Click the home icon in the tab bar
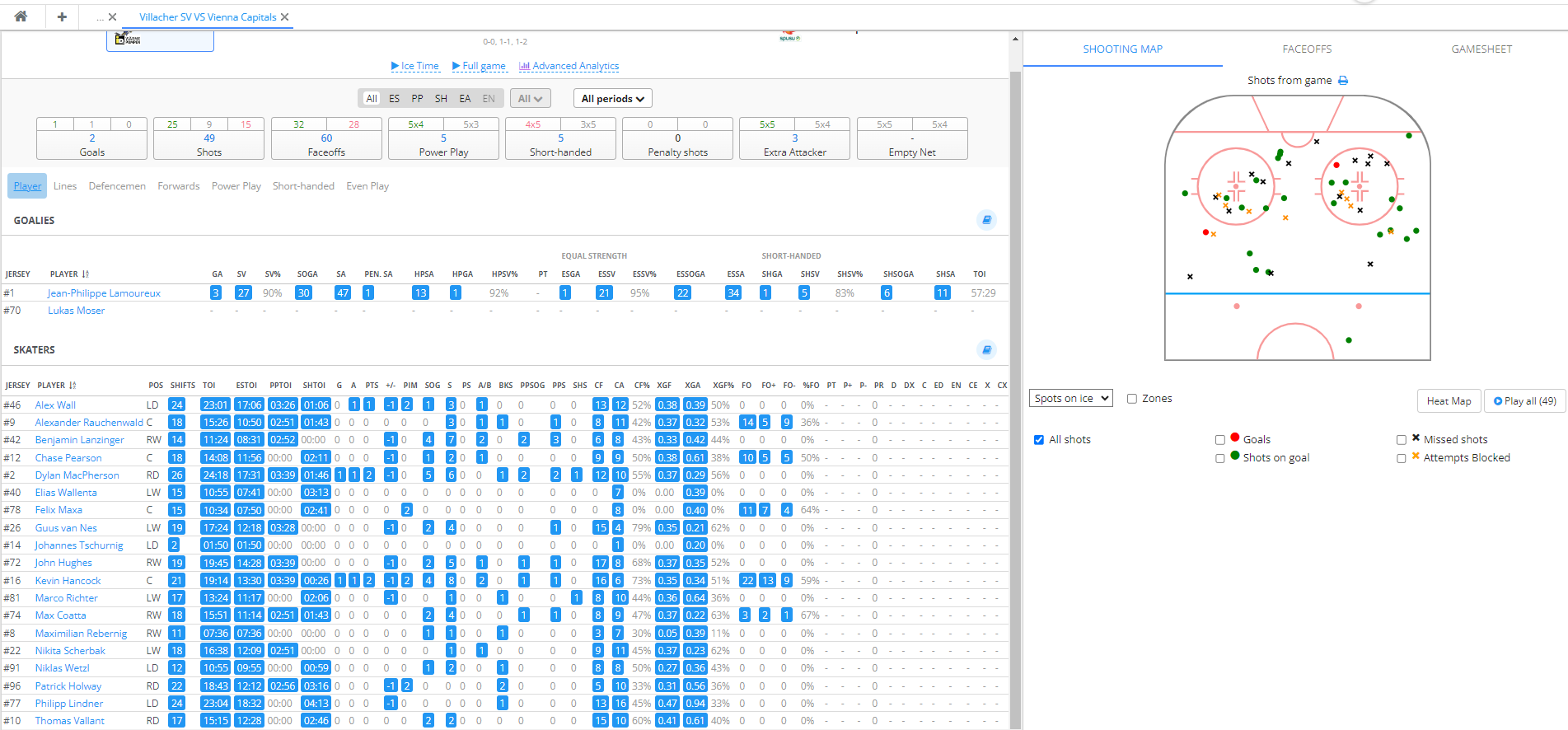1568x730 pixels. pyautogui.click(x=21, y=16)
